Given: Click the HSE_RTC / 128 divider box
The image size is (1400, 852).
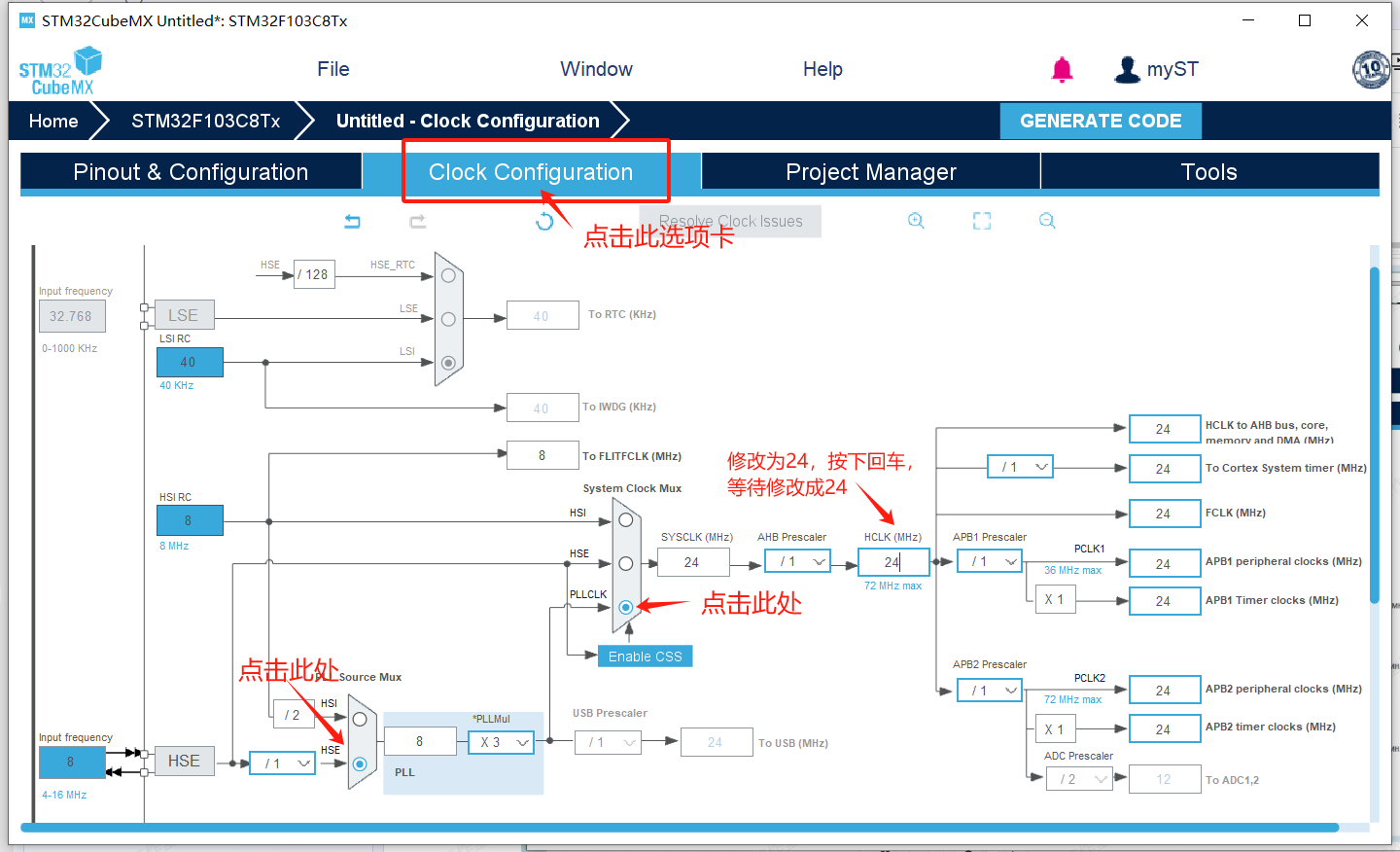Looking at the screenshot, I should tap(314, 274).
